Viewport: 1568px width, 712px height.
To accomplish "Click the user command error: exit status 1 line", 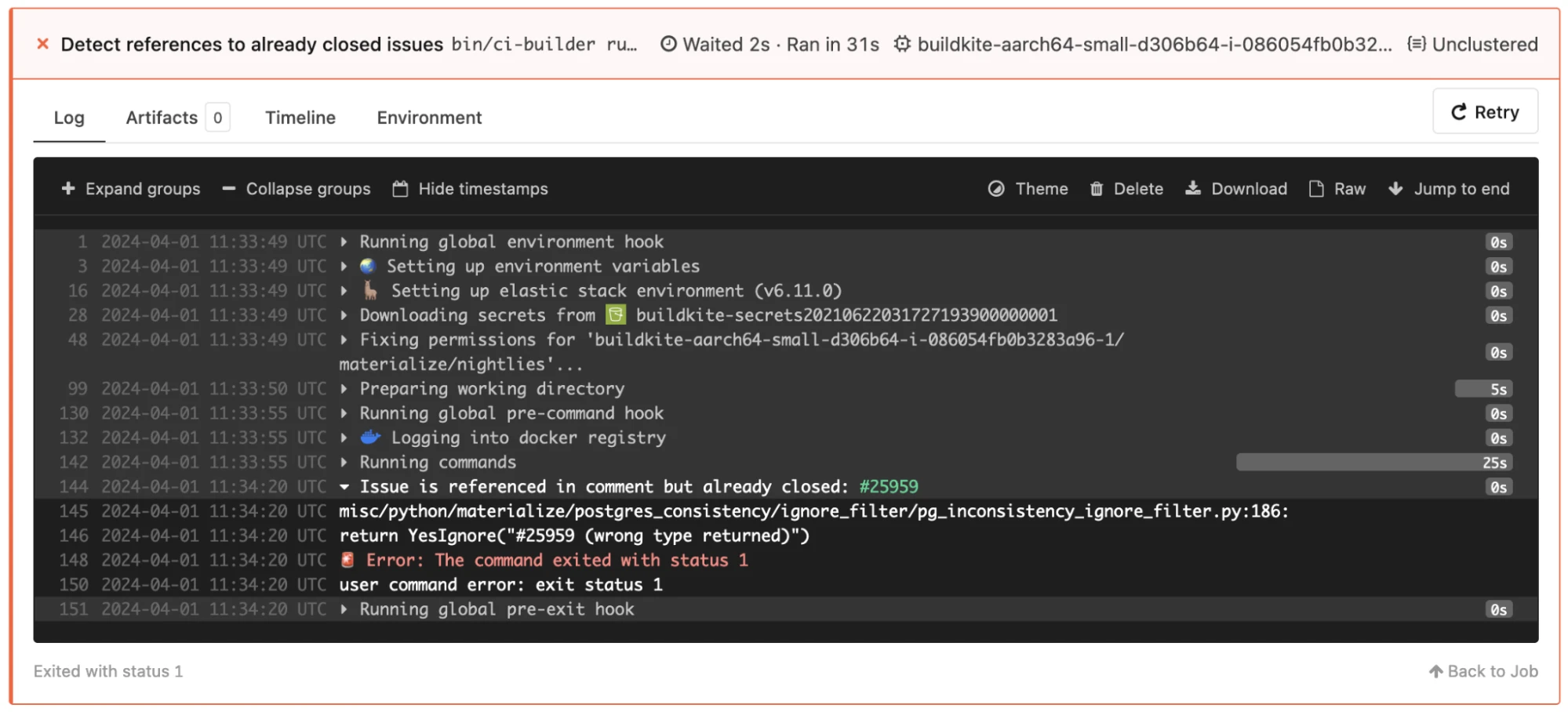I will 500,584.
